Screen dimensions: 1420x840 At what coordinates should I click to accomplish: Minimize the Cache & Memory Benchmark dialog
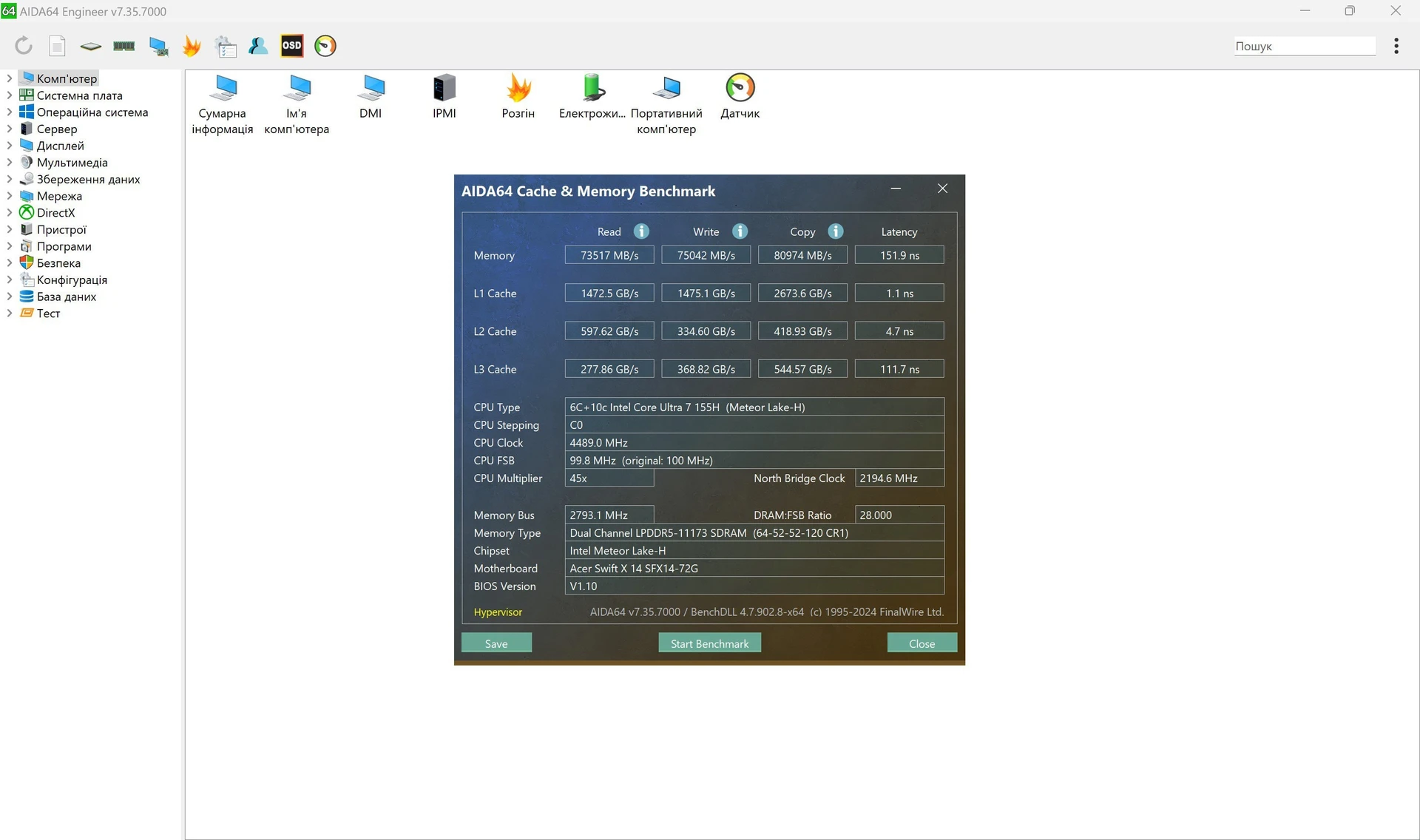[x=896, y=189]
